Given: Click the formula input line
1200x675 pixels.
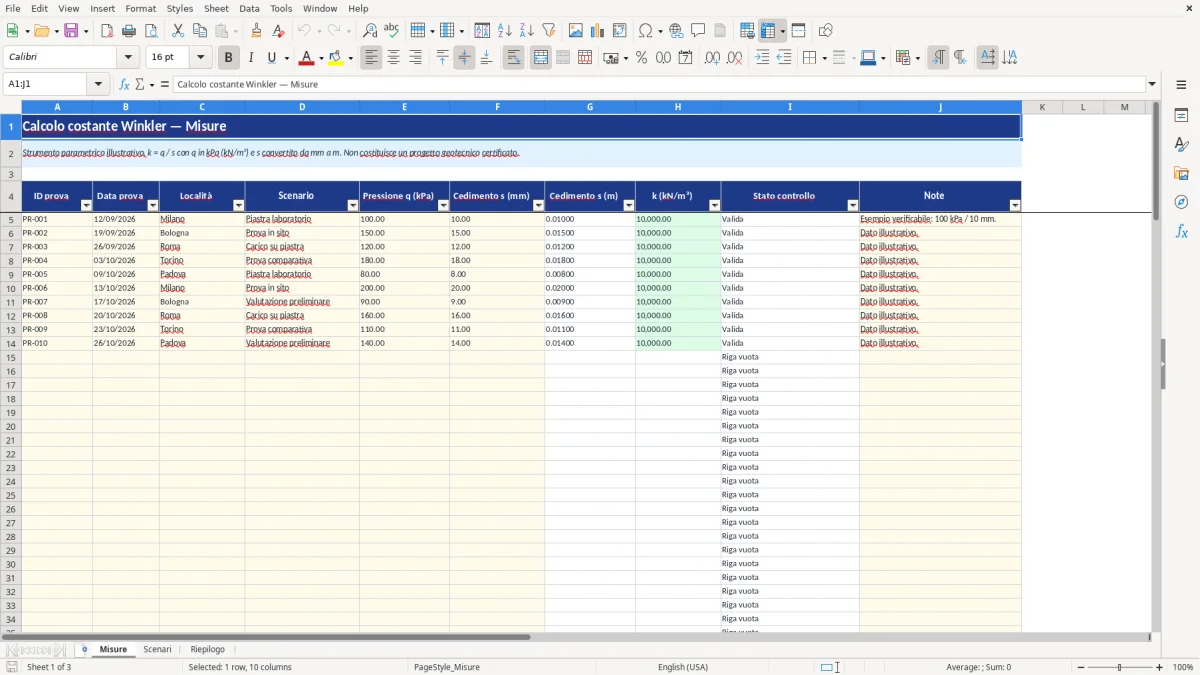Looking at the screenshot, I should click(x=659, y=84).
